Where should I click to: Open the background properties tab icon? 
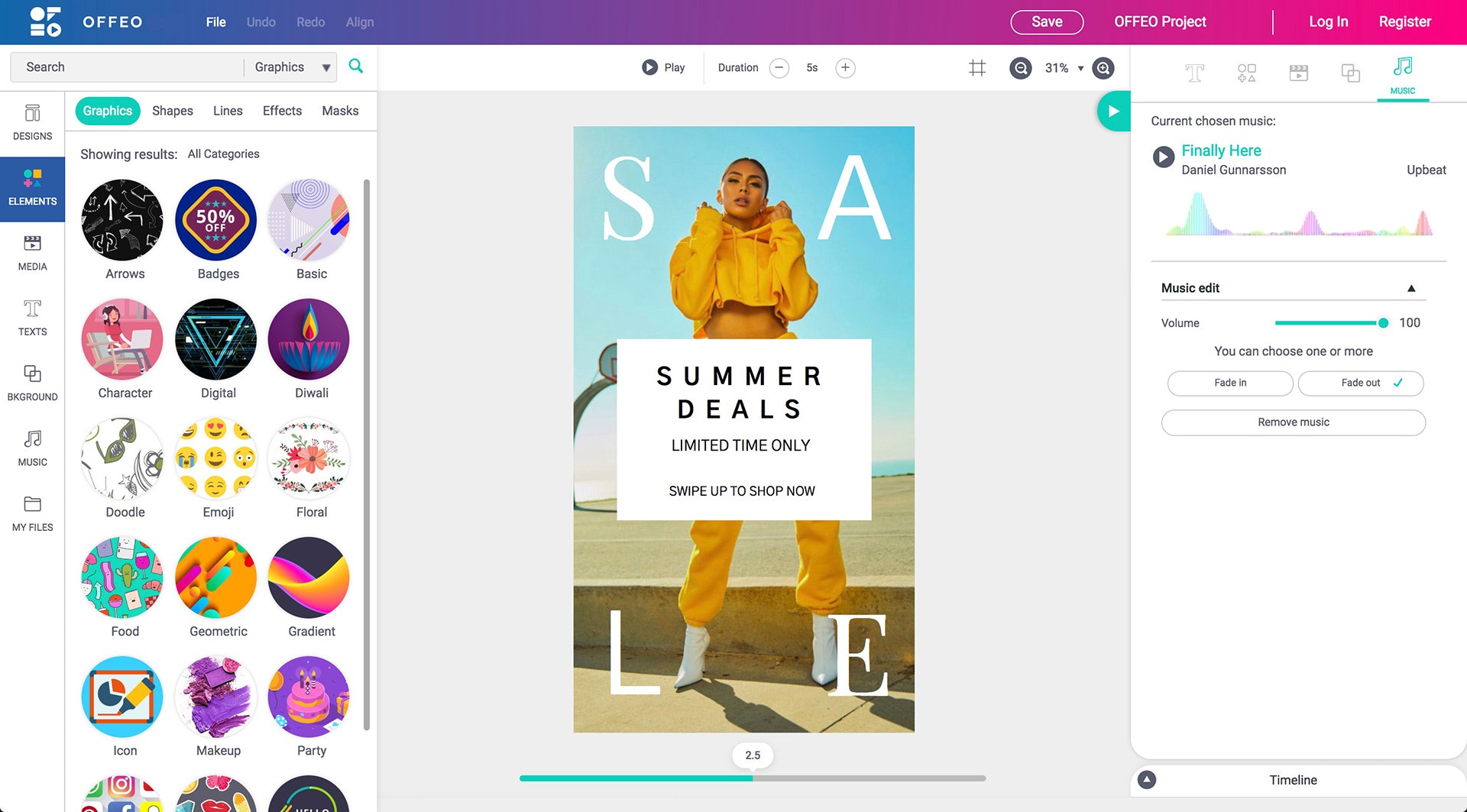(1350, 73)
